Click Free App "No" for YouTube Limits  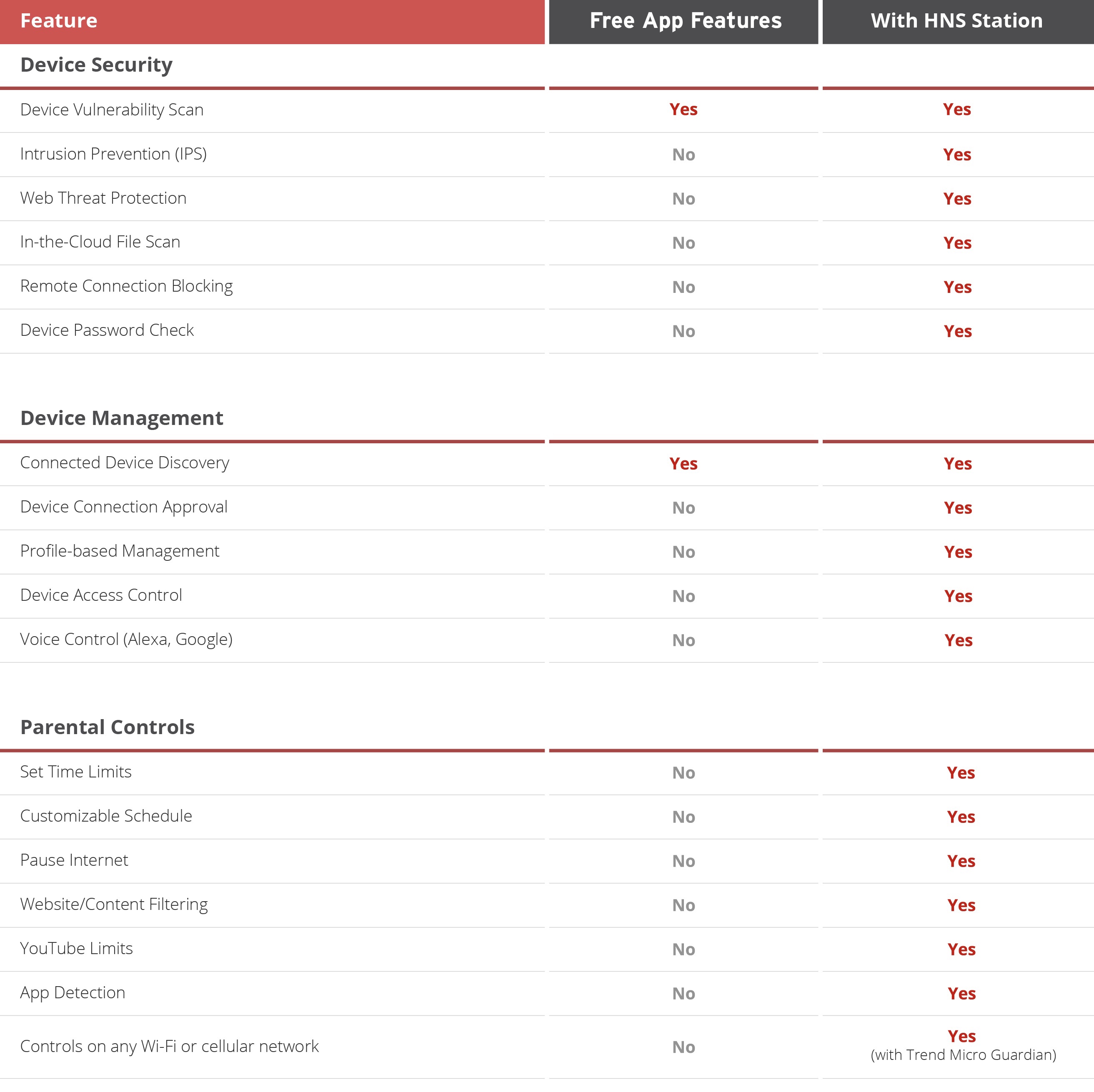[x=683, y=950]
